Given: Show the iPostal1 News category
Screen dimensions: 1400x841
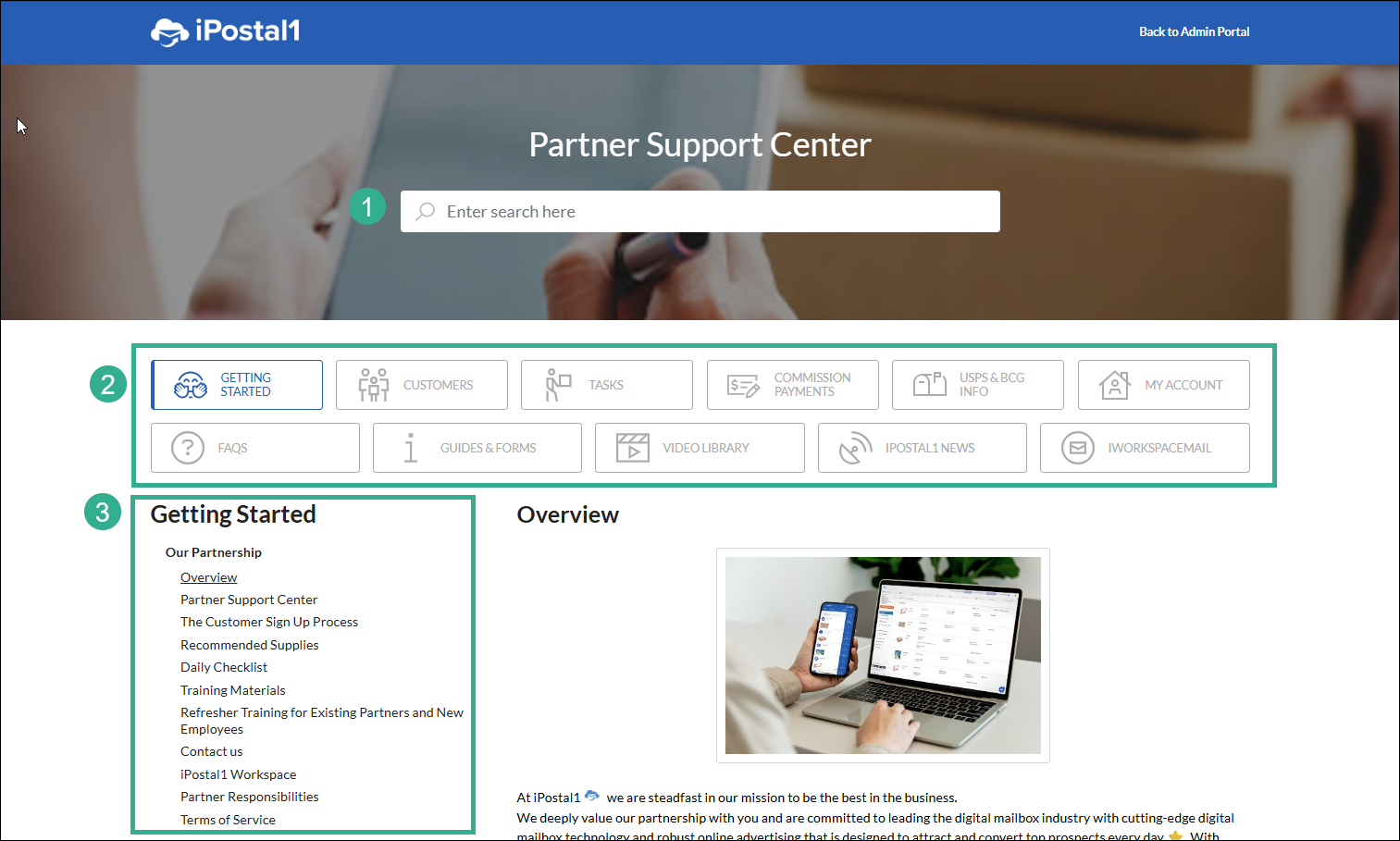Looking at the screenshot, I should click(923, 448).
